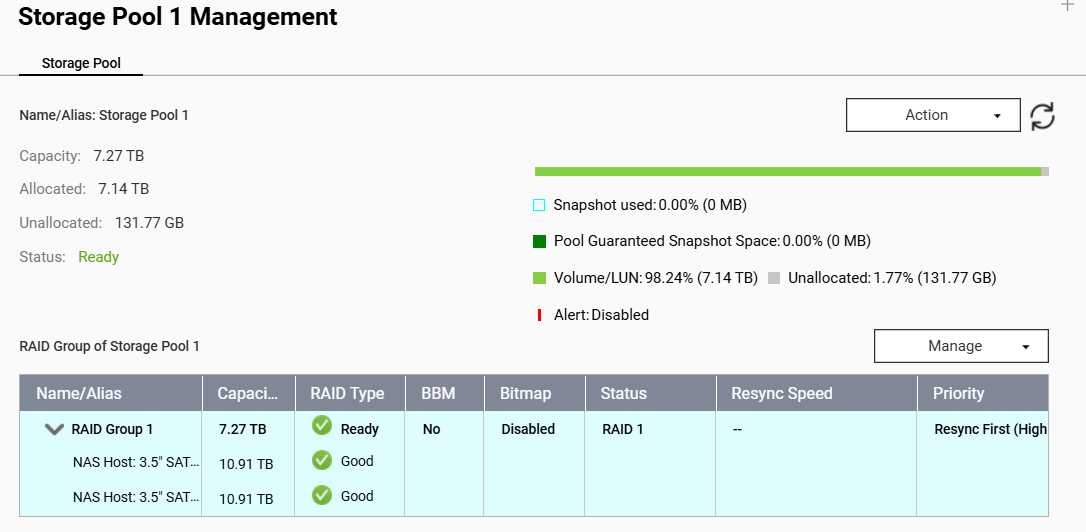Open the Manage dropdown menu

coord(960,346)
